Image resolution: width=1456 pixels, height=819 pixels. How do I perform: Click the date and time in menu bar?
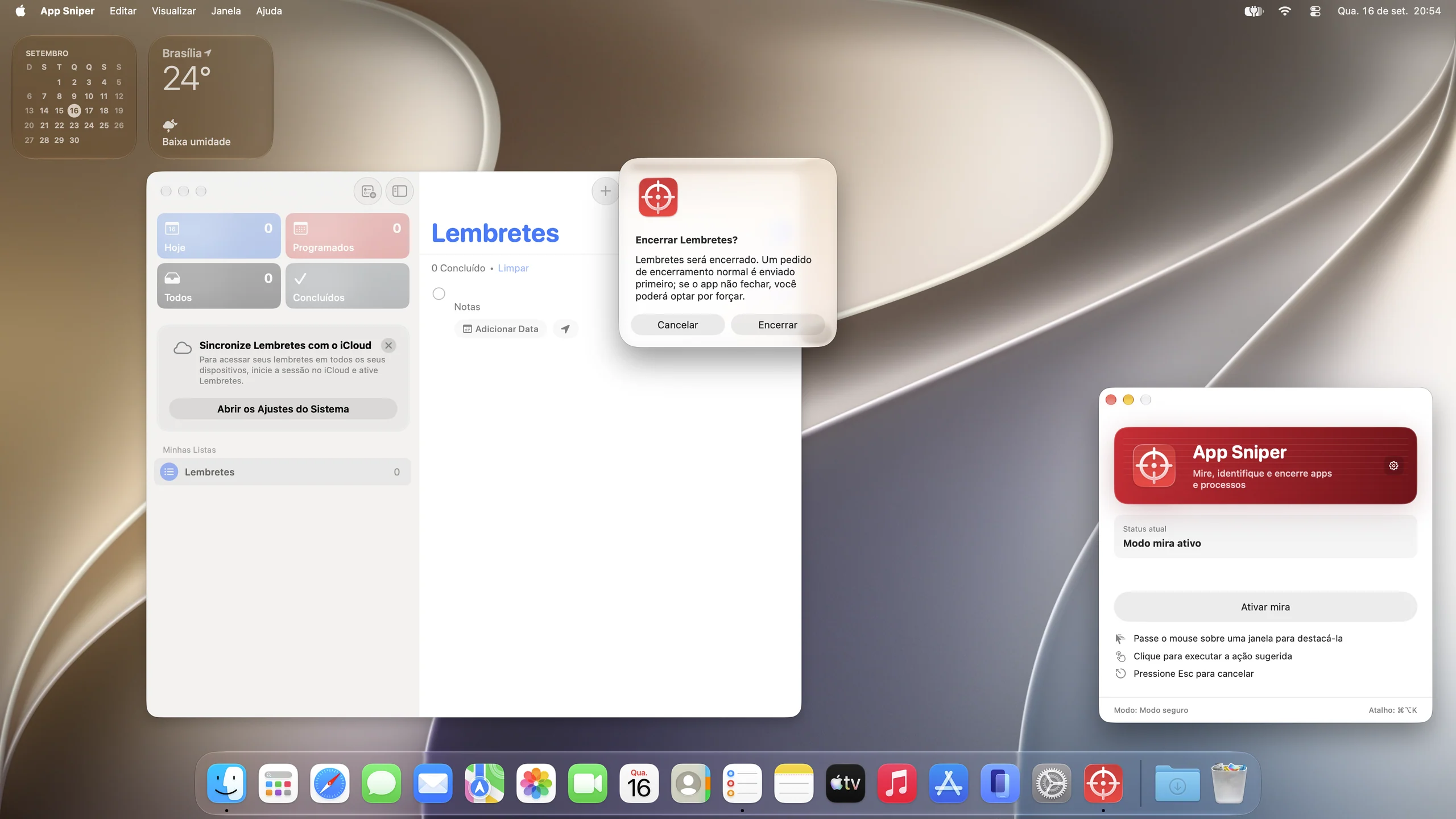tap(1389, 11)
